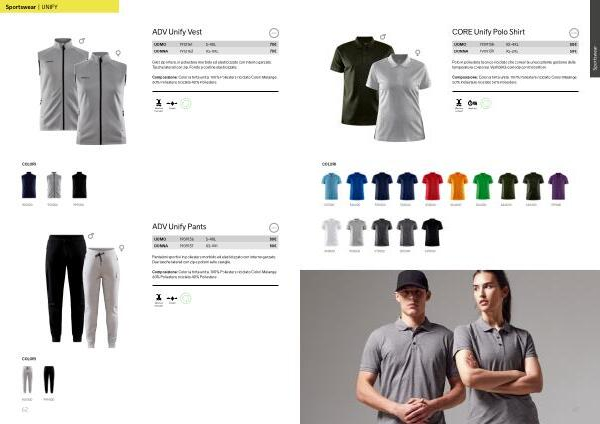Click the male symbol beside the dark polo shirt
This screenshot has height=424, width=600.
tap(383, 37)
